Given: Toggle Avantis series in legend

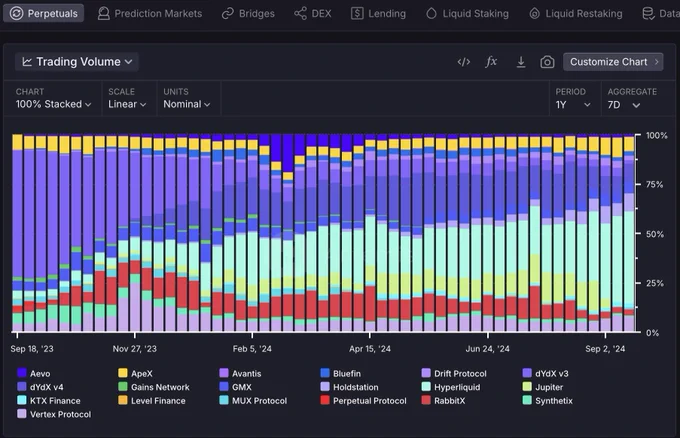Looking at the screenshot, I should tap(240, 373).
